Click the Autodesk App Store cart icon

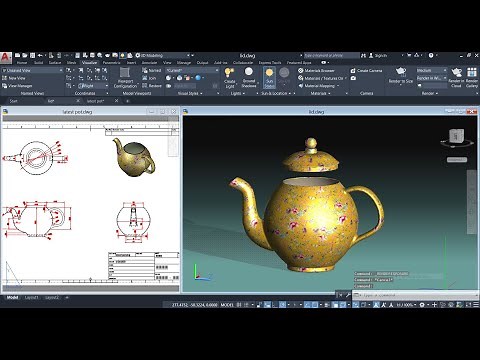pos(409,55)
